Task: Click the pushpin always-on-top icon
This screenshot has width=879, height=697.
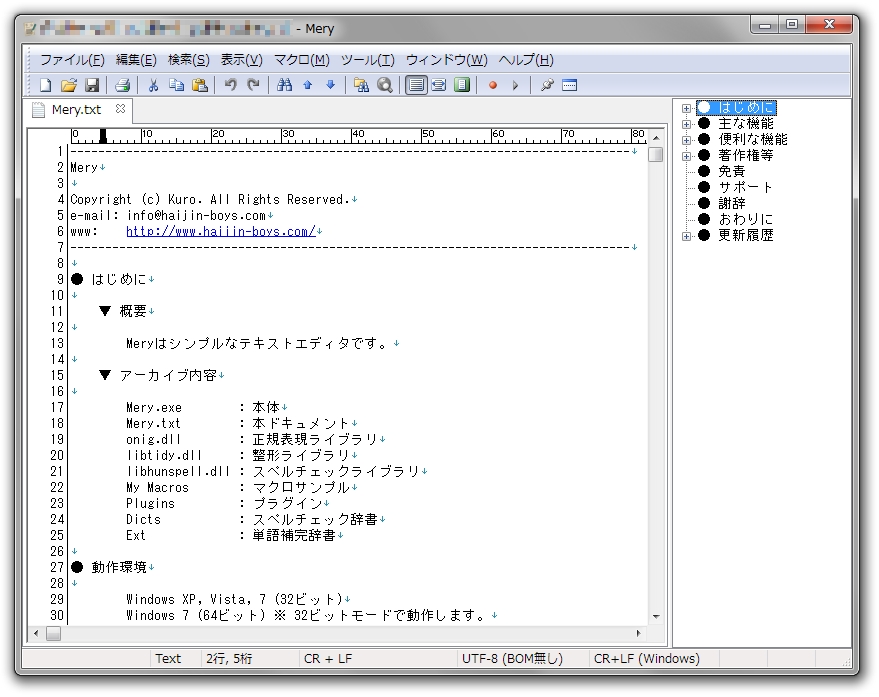Action: (547, 85)
